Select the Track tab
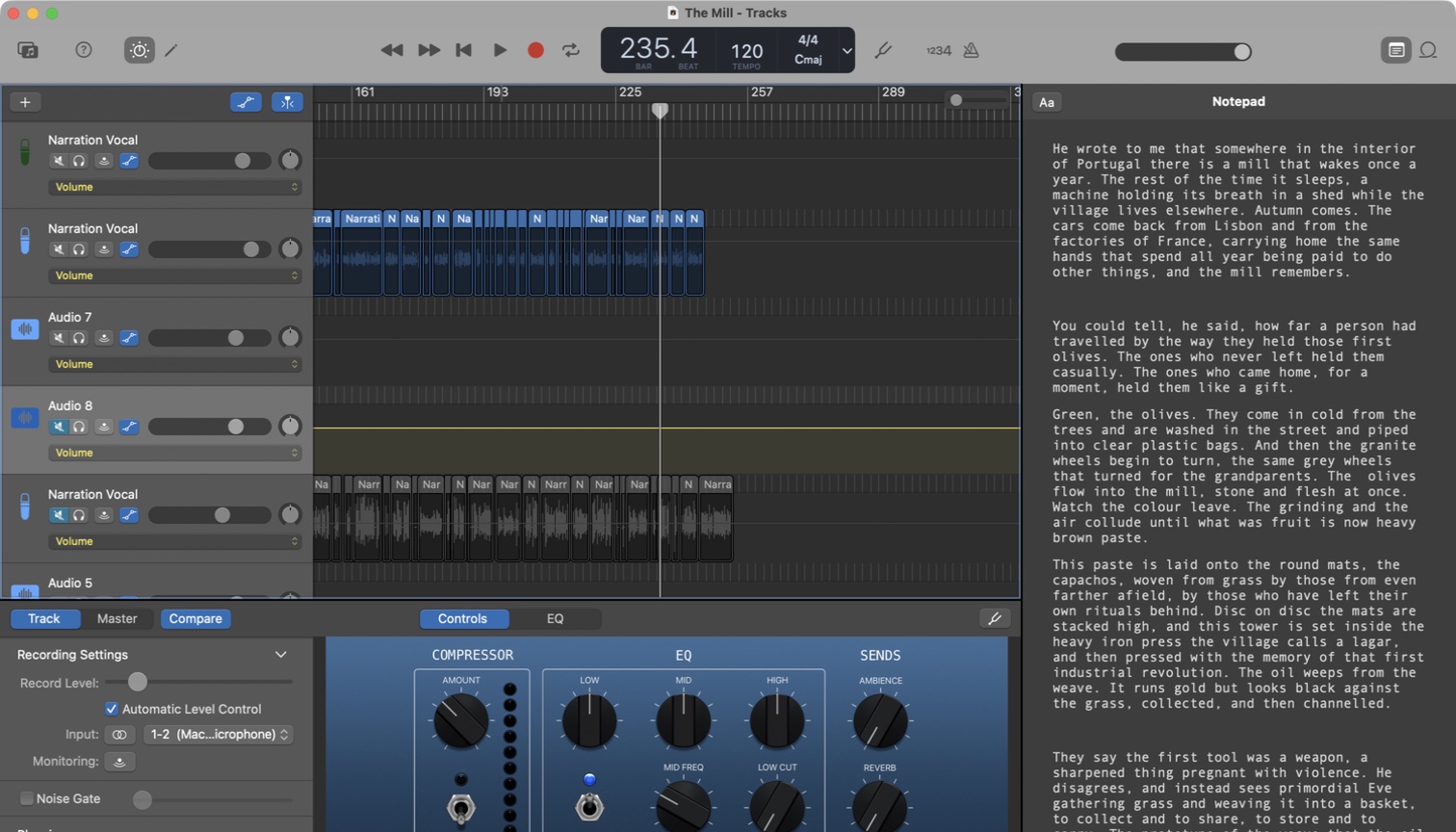 click(44, 619)
